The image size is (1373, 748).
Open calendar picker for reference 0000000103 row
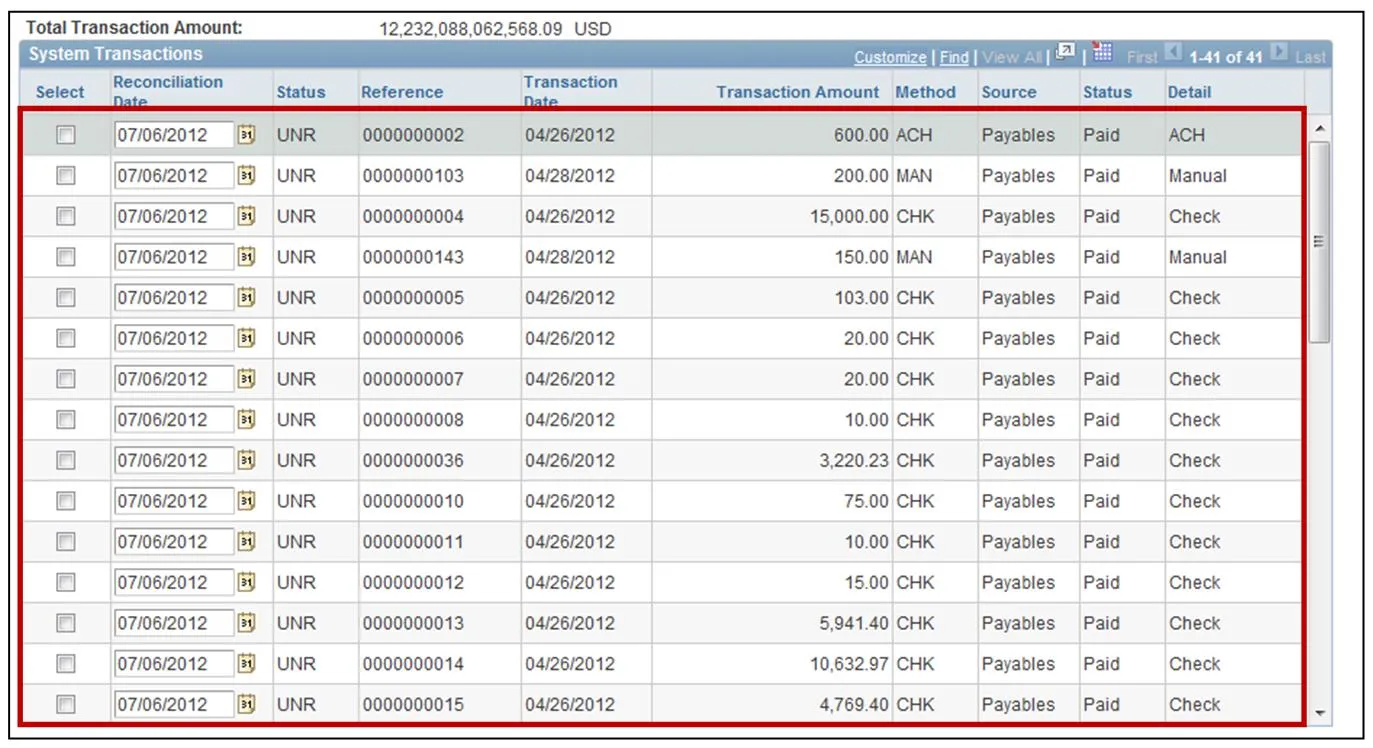(x=246, y=176)
